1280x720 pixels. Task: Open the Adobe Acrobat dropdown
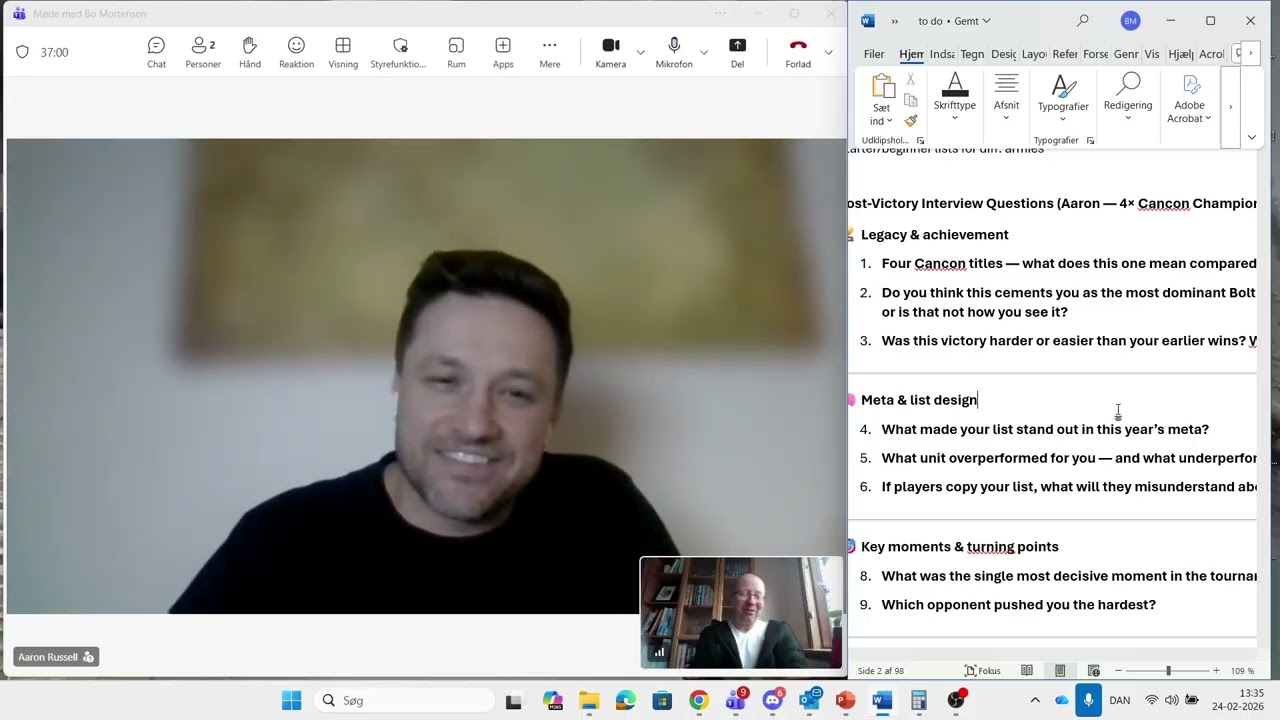pyautogui.click(x=1189, y=98)
